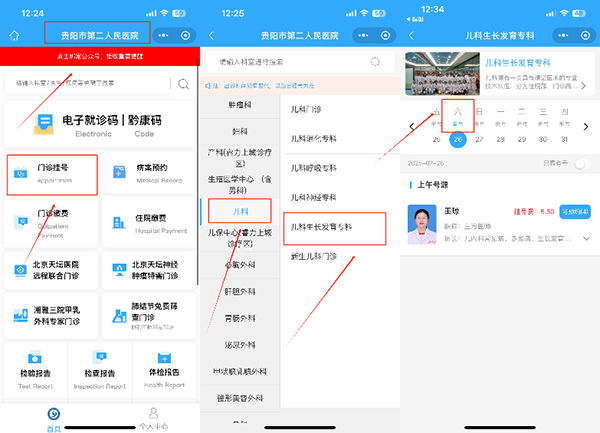Select 泌尿外科 in department sidebar
Screen dimensions: 600x433
240,345
